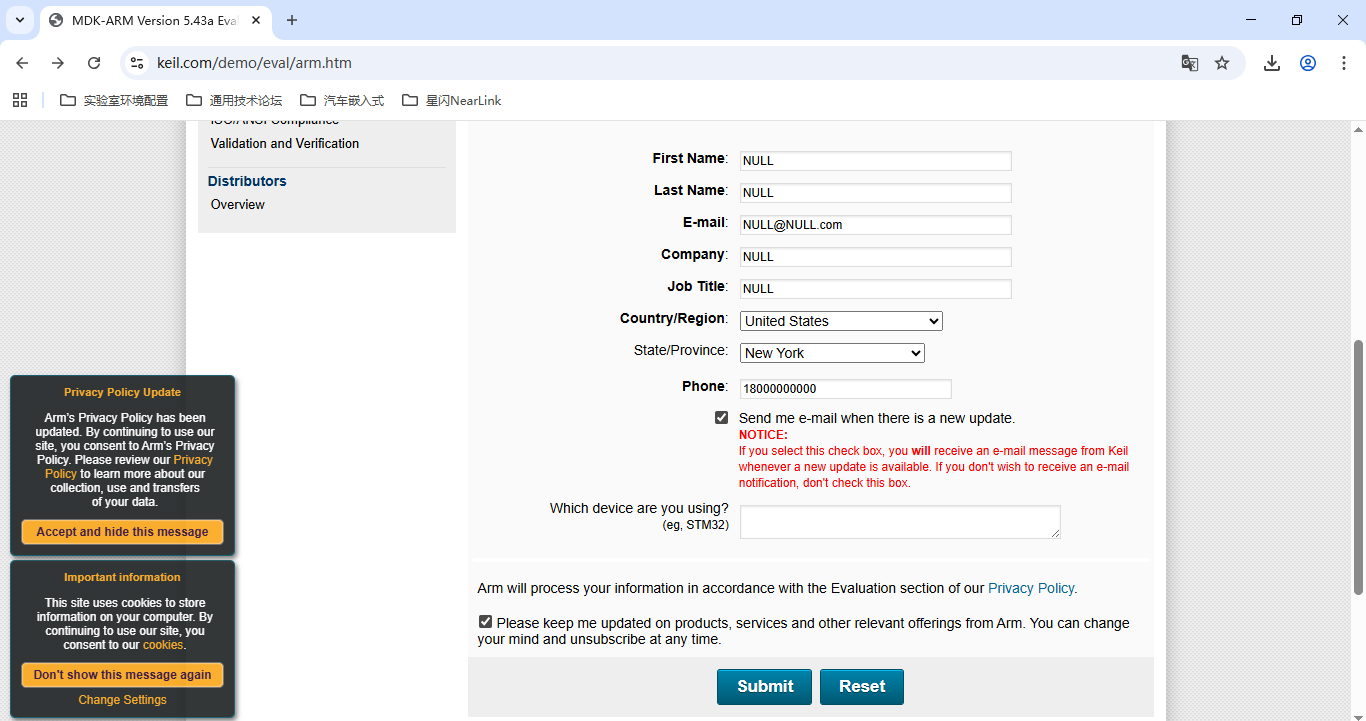Open the tab search dropdown arrow

(x=19, y=20)
